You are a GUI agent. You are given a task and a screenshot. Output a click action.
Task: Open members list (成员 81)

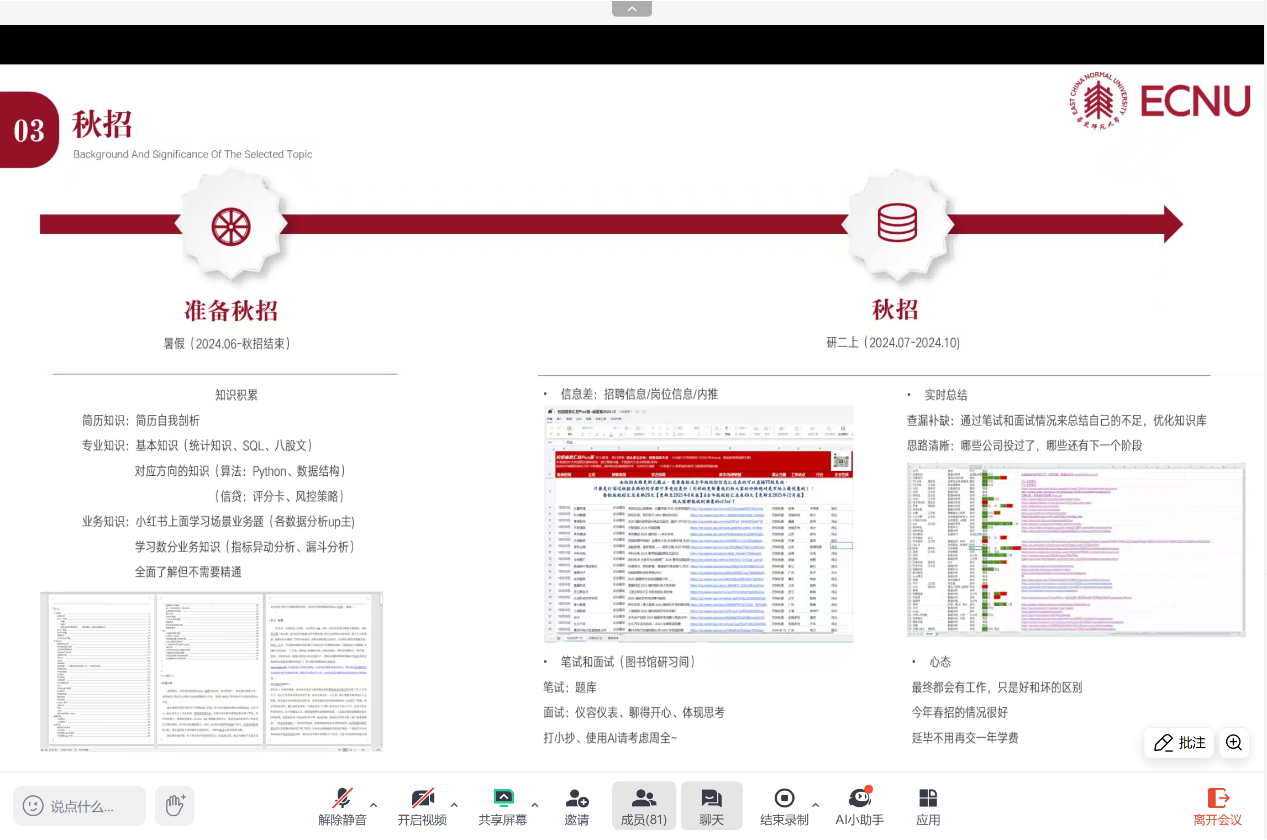[643, 806]
